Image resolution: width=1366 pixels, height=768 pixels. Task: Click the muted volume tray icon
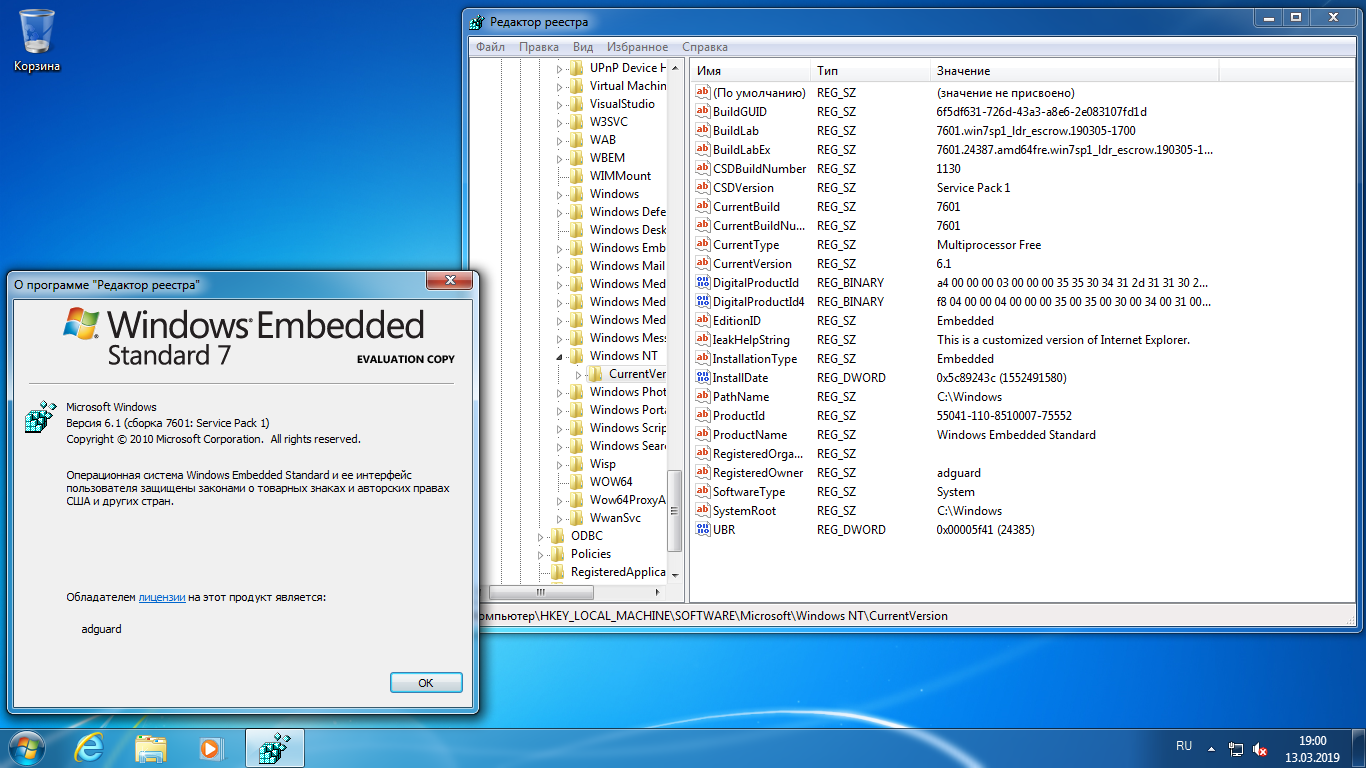[1260, 748]
